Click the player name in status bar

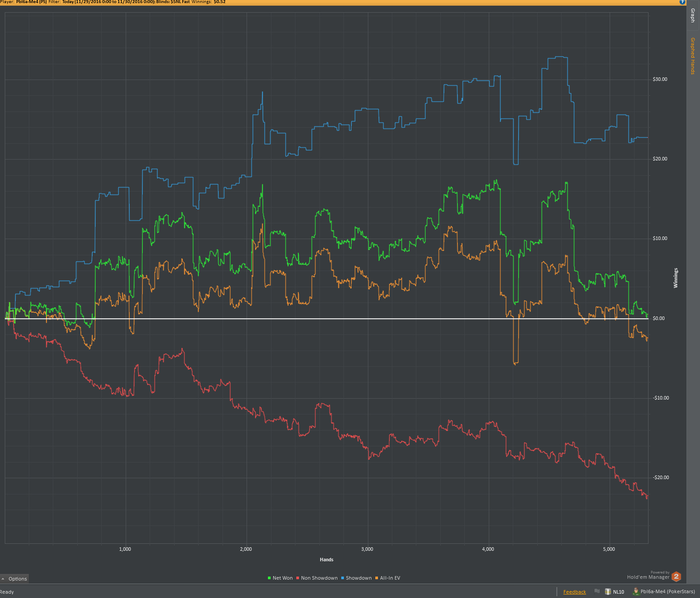[667, 592]
